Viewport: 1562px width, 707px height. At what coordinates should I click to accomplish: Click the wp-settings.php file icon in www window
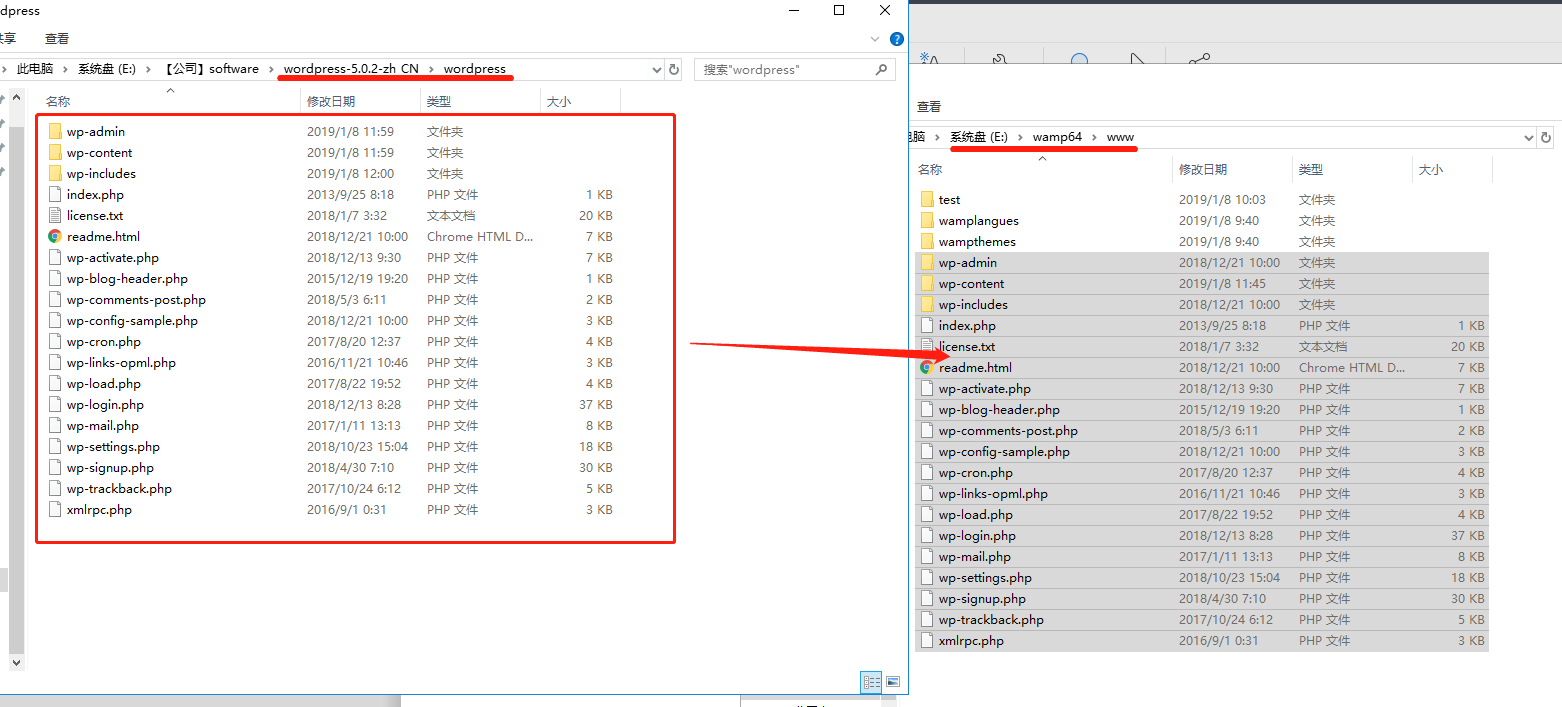coord(927,577)
